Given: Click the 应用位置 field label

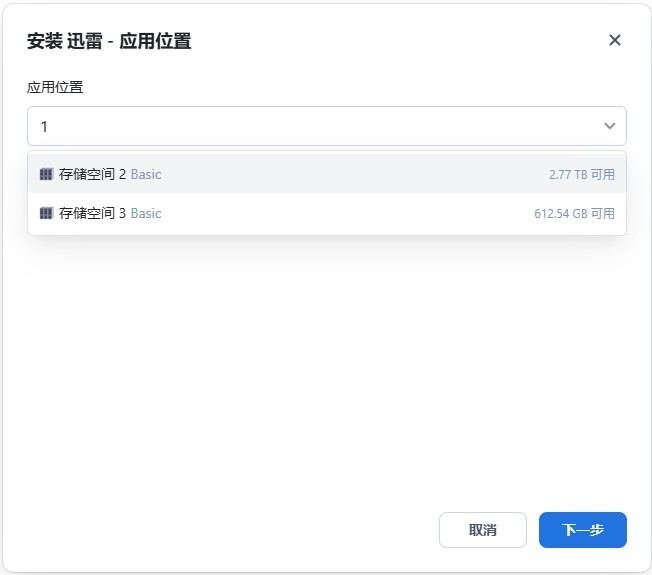Looking at the screenshot, I should click(55, 87).
